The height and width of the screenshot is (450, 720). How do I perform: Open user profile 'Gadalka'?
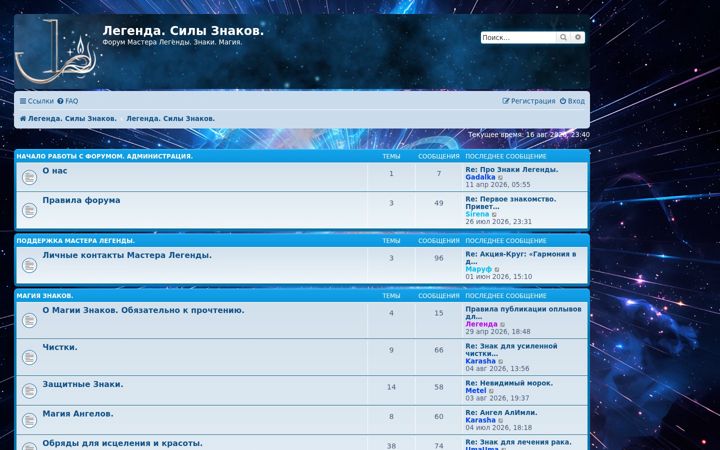tap(480, 177)
